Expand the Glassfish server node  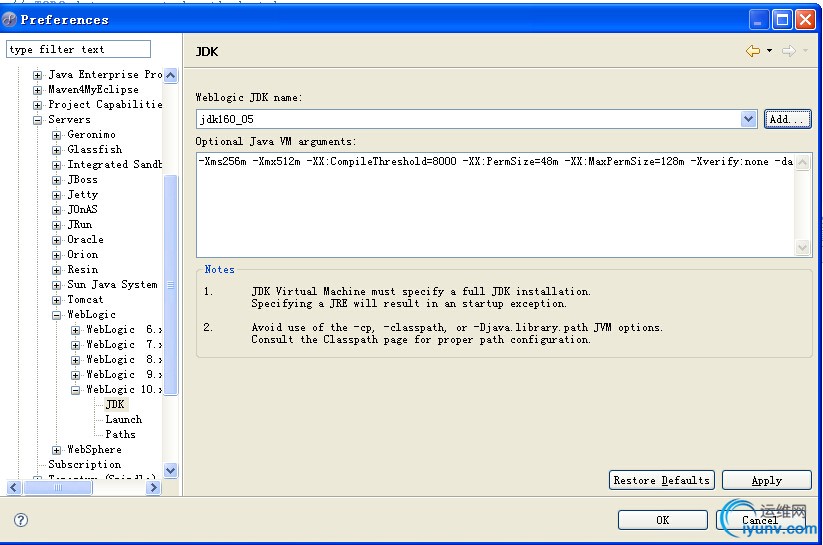56,150
